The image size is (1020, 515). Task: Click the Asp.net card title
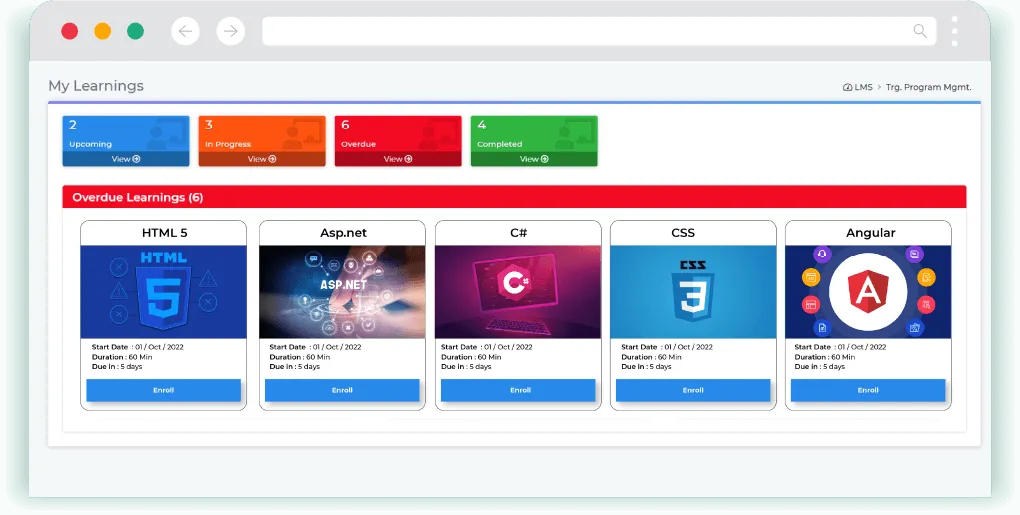coord(343,233)
